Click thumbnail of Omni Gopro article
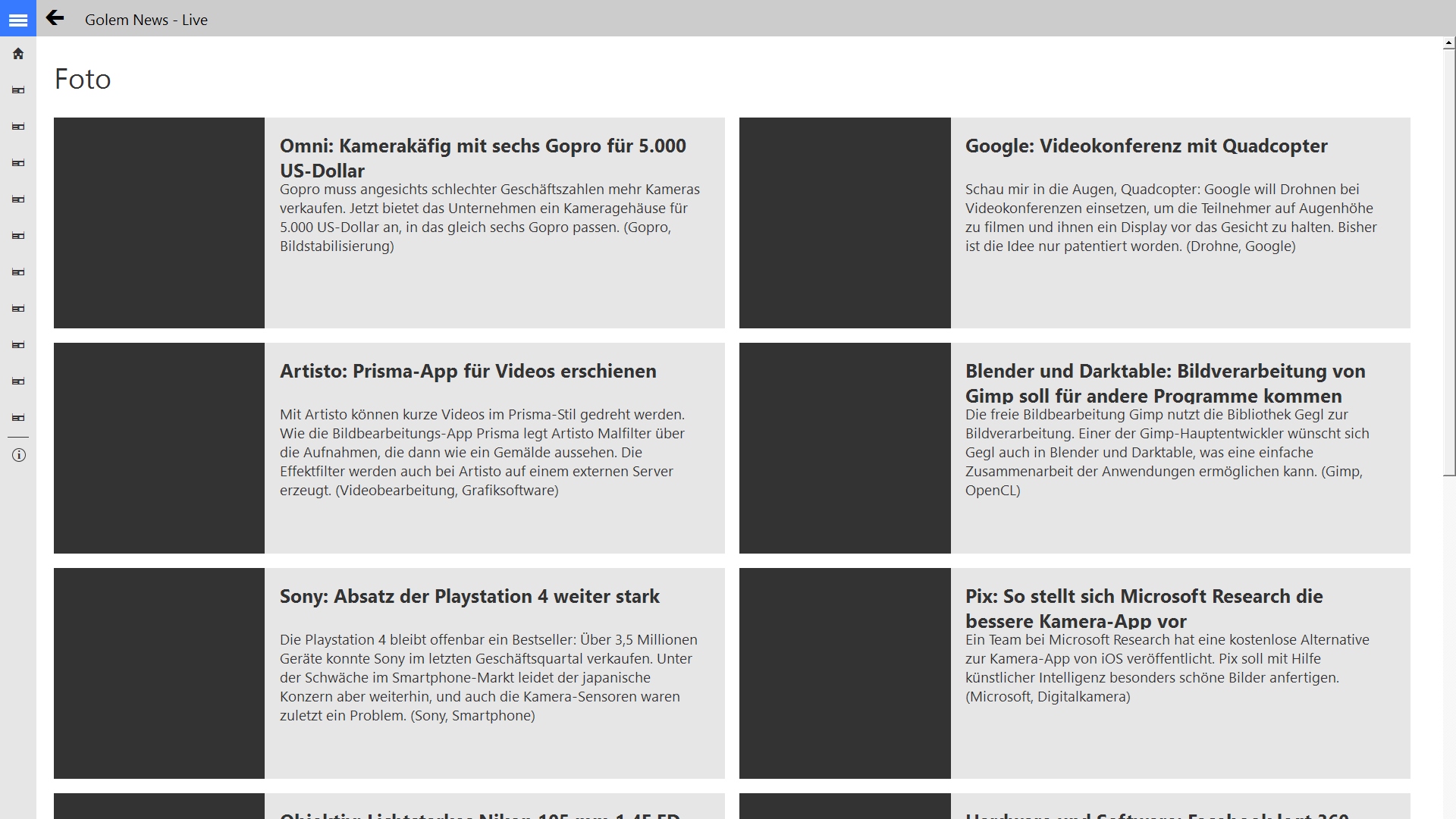The image size is (1456, 819). click(x=159, y=223)
